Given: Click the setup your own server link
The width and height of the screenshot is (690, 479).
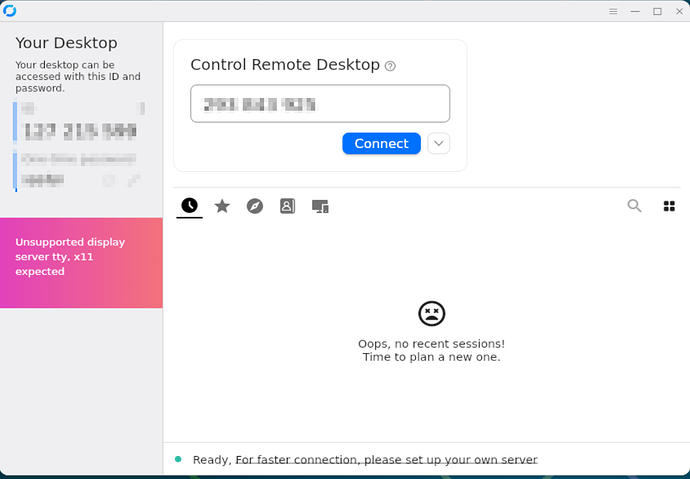Looking at the screenshot, I should point(386,460).
